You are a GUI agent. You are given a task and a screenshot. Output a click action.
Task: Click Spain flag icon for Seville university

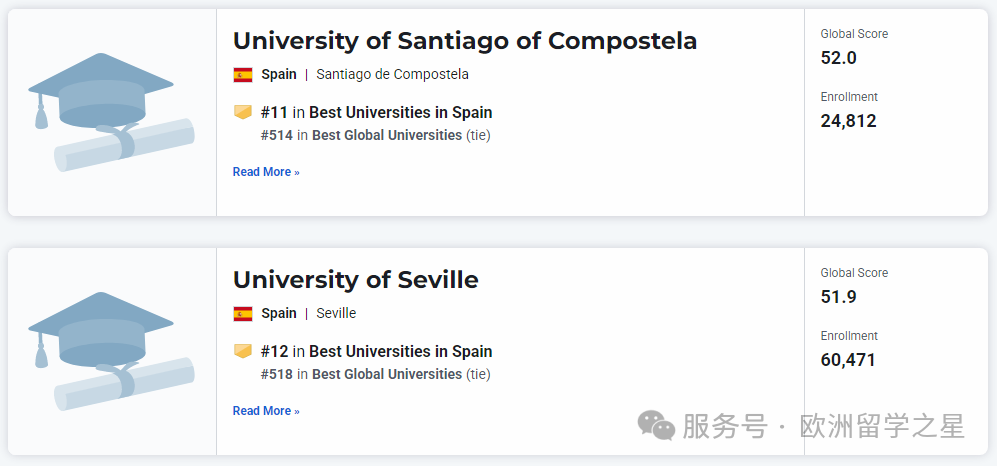[x=243, y=313]
